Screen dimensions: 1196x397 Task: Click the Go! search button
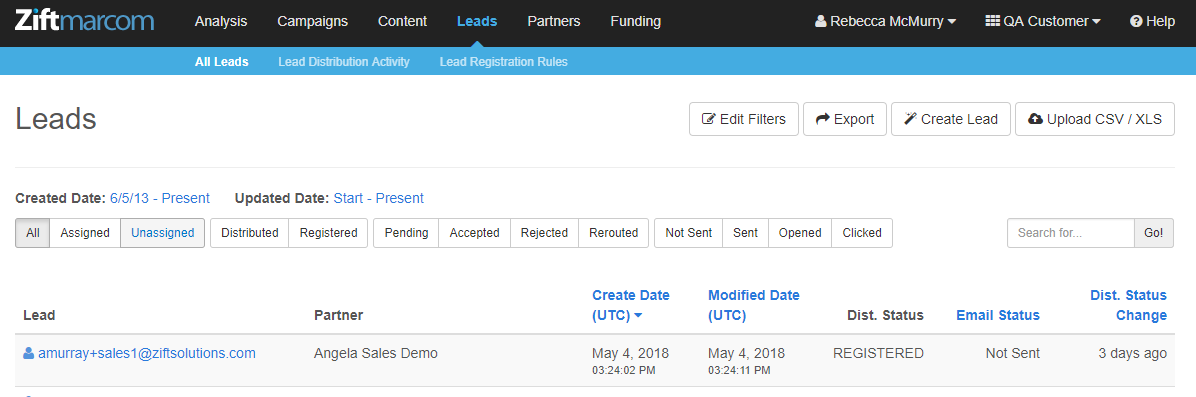point(1154,233)
